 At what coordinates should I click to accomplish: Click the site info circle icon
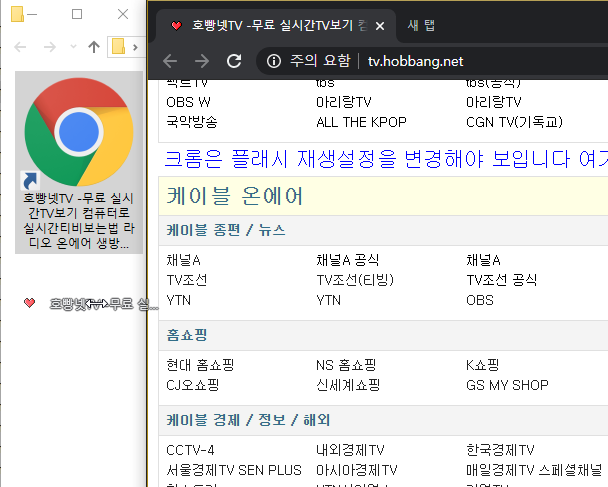click(x=274, y=61)
